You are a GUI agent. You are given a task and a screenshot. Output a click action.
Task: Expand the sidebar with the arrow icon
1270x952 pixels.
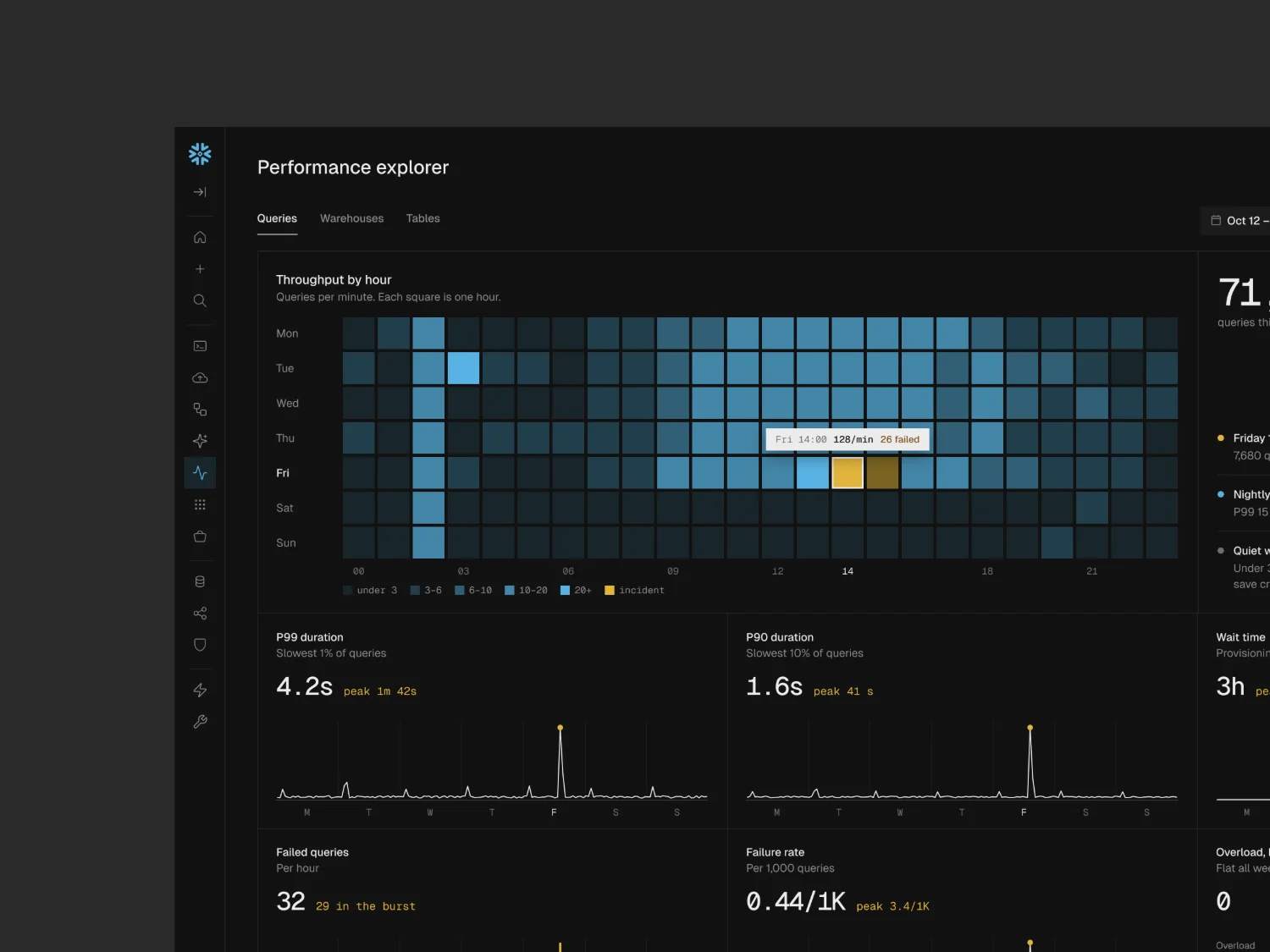pos(200,192)
